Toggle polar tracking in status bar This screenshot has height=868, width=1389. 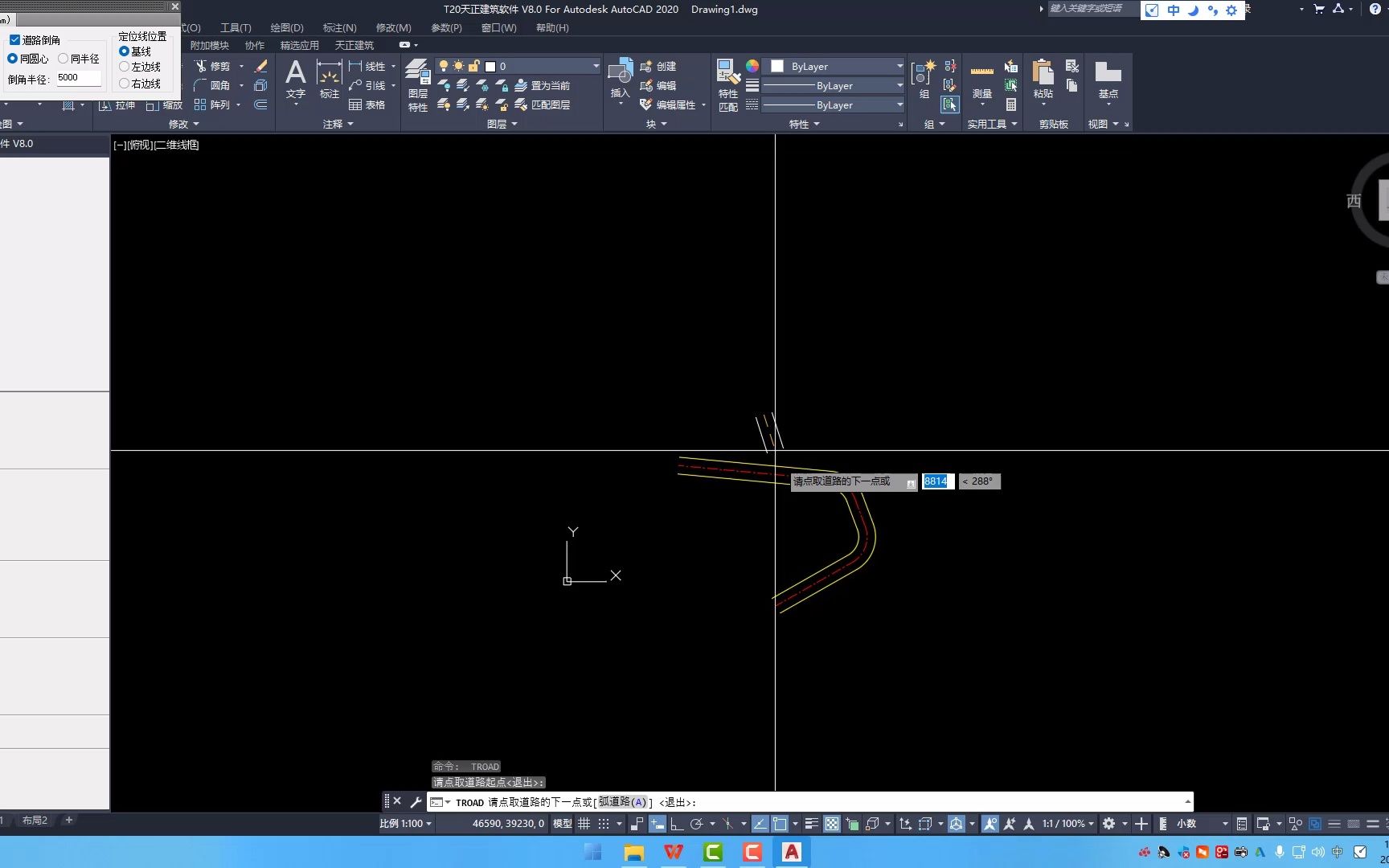click(x=697, y=824)
